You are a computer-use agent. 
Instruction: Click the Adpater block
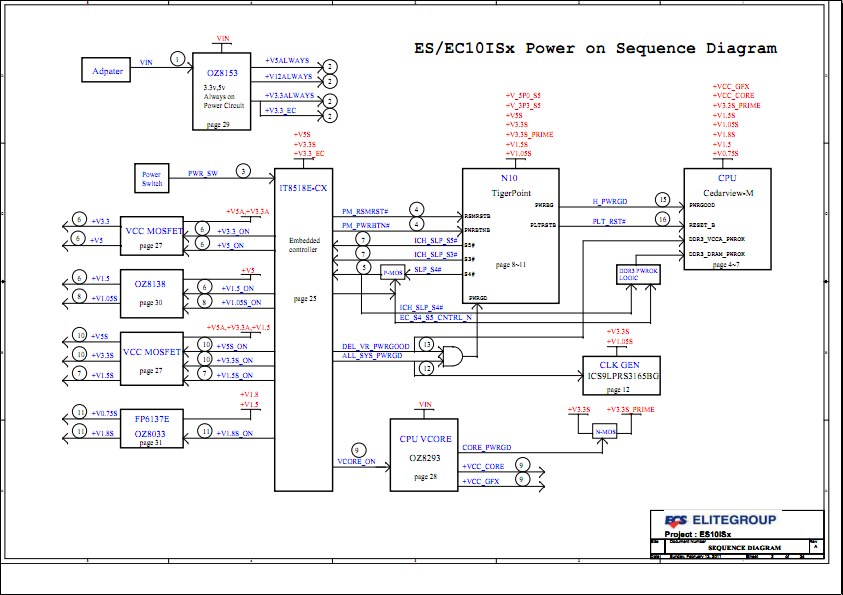[106, 70]
